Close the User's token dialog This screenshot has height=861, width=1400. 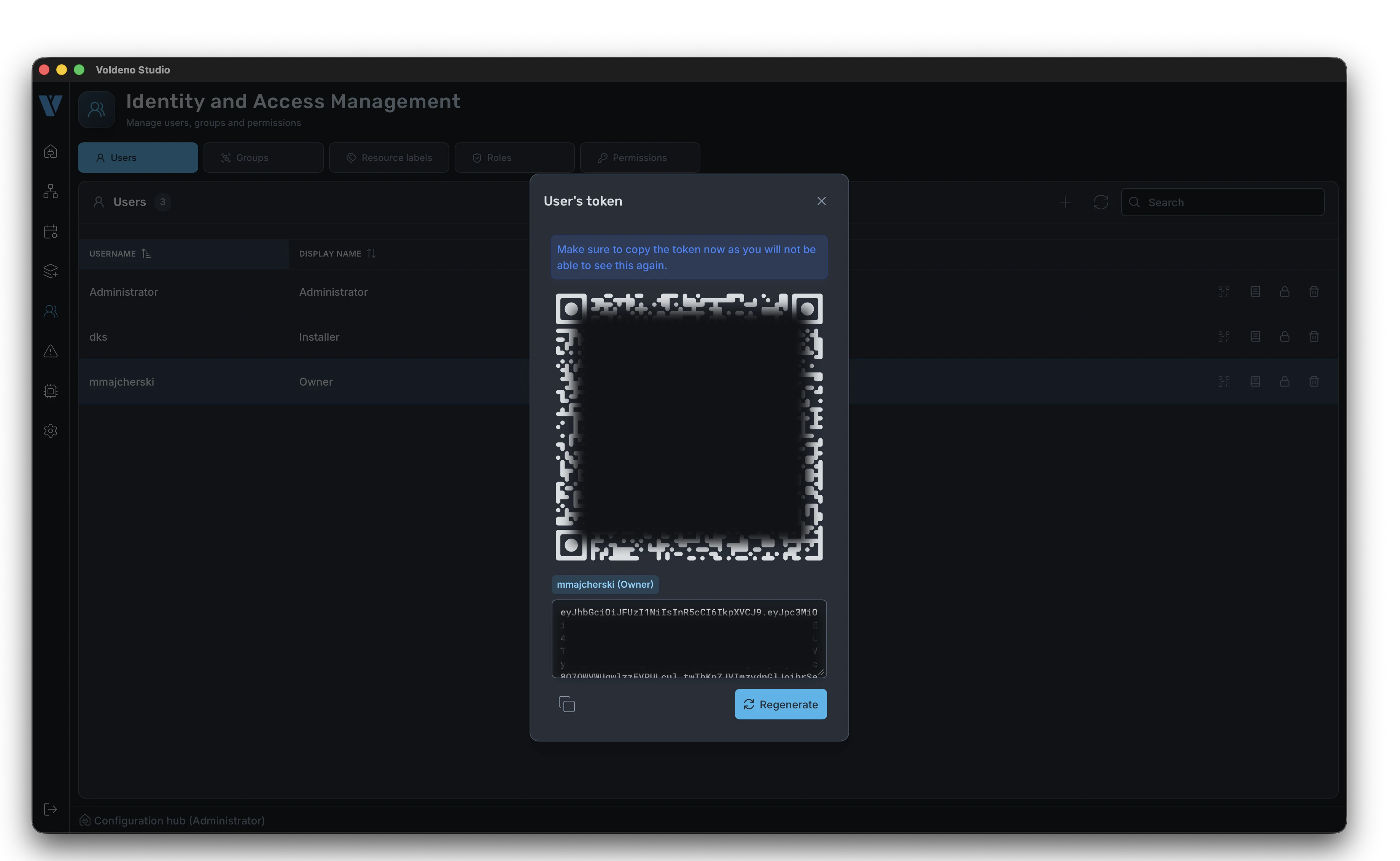tap(821, 201)
